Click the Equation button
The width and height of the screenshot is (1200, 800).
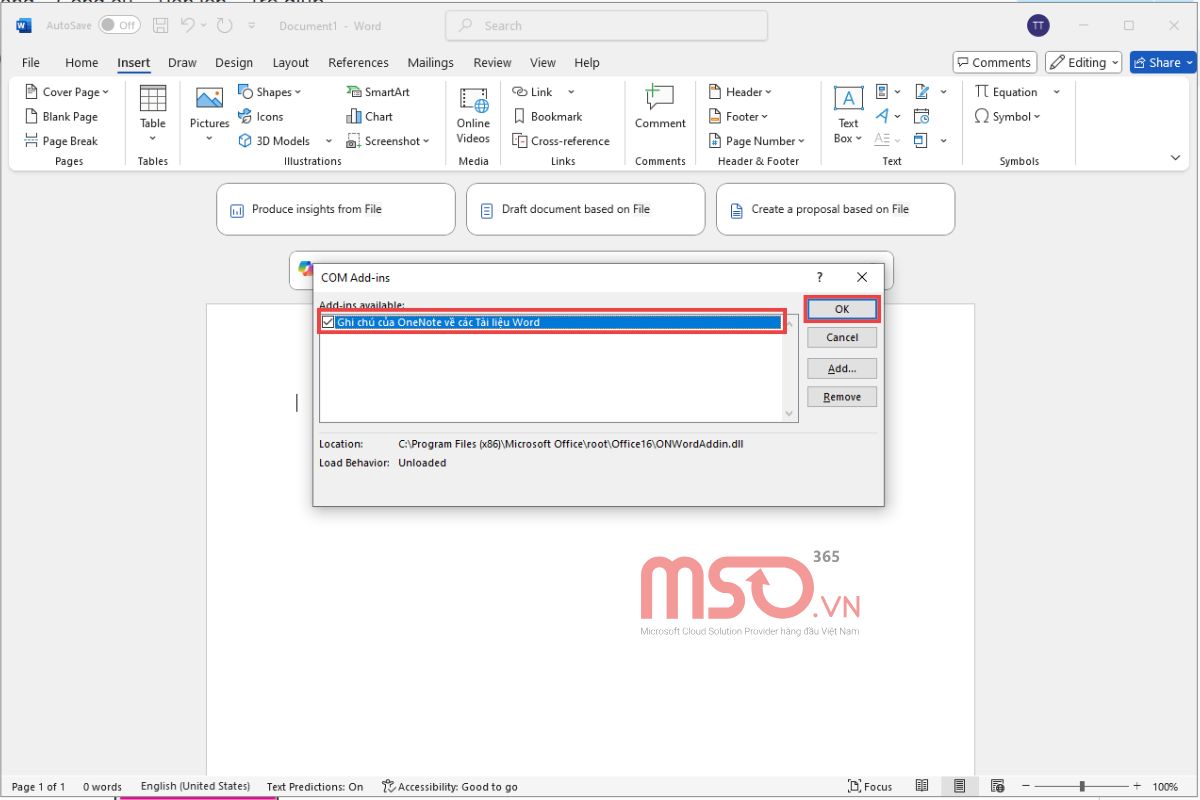[1007, 92]
